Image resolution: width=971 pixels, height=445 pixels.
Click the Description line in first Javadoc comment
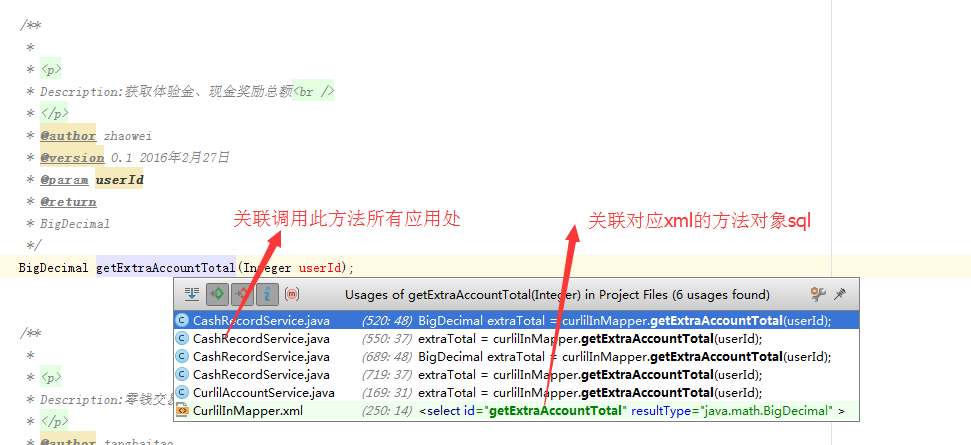pos(186,92)
